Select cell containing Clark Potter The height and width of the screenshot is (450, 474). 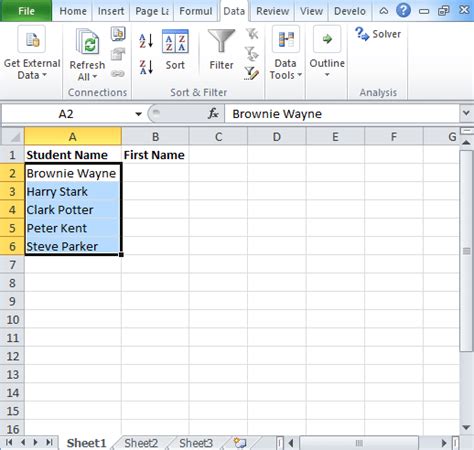point(73,210)
